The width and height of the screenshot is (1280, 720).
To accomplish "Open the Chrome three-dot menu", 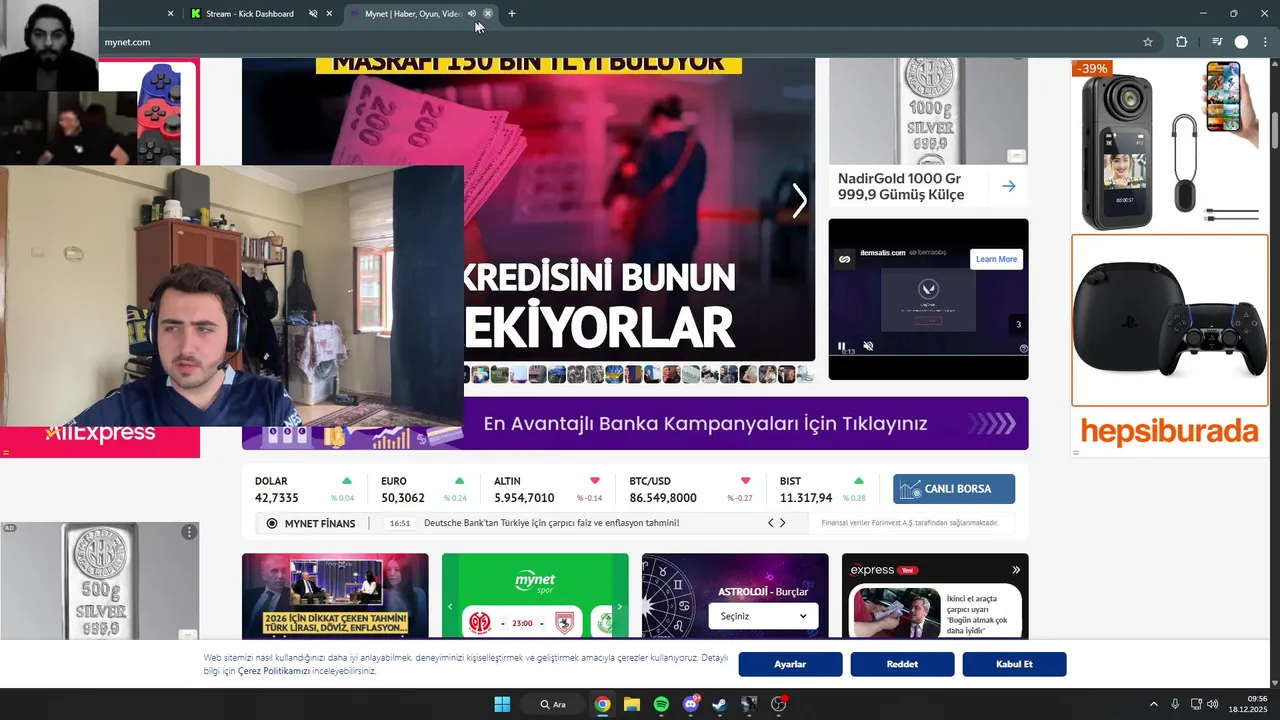I will click(x=1265, y=42).
